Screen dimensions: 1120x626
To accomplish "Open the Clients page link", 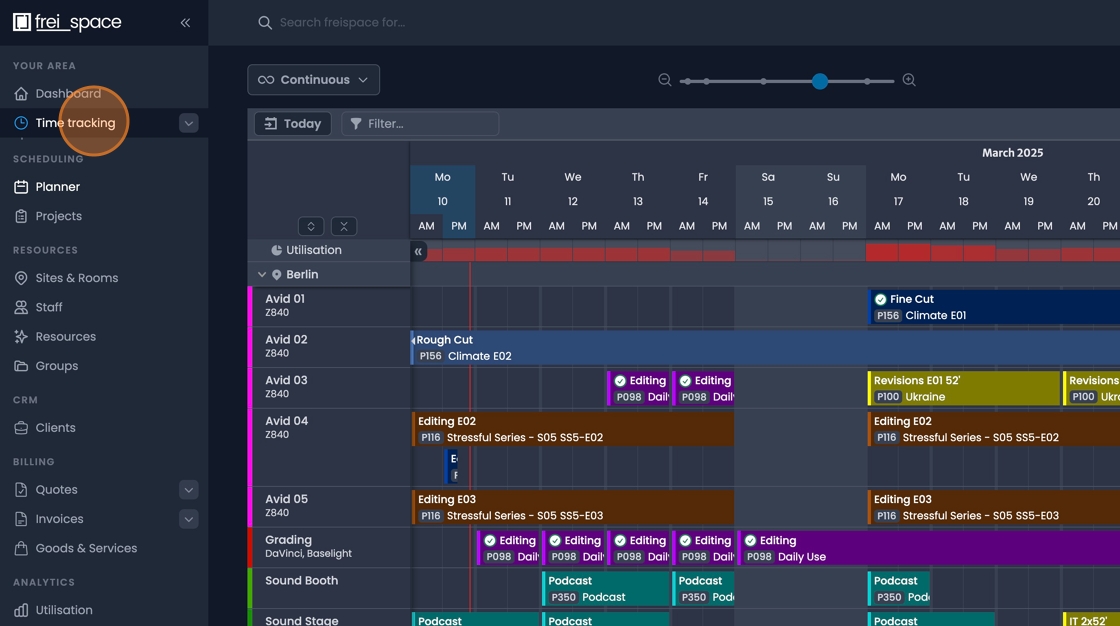I will coord(55,427).
